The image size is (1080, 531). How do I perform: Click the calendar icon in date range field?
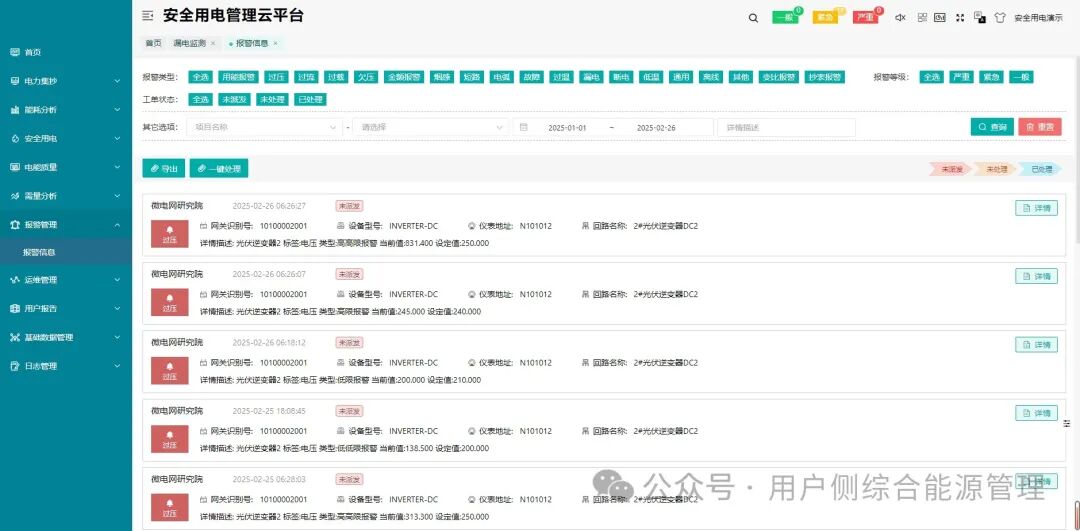tap(523, 127)
